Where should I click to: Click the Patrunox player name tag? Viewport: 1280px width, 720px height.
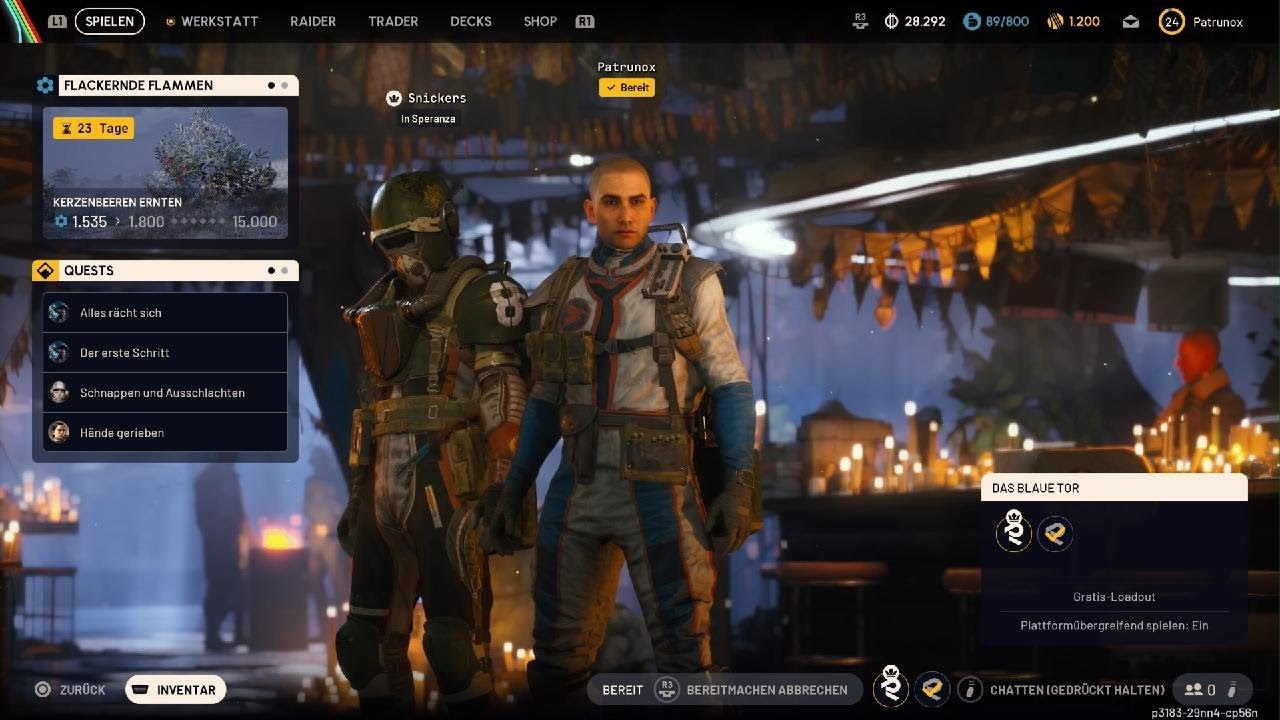click(x=626, y=67)
